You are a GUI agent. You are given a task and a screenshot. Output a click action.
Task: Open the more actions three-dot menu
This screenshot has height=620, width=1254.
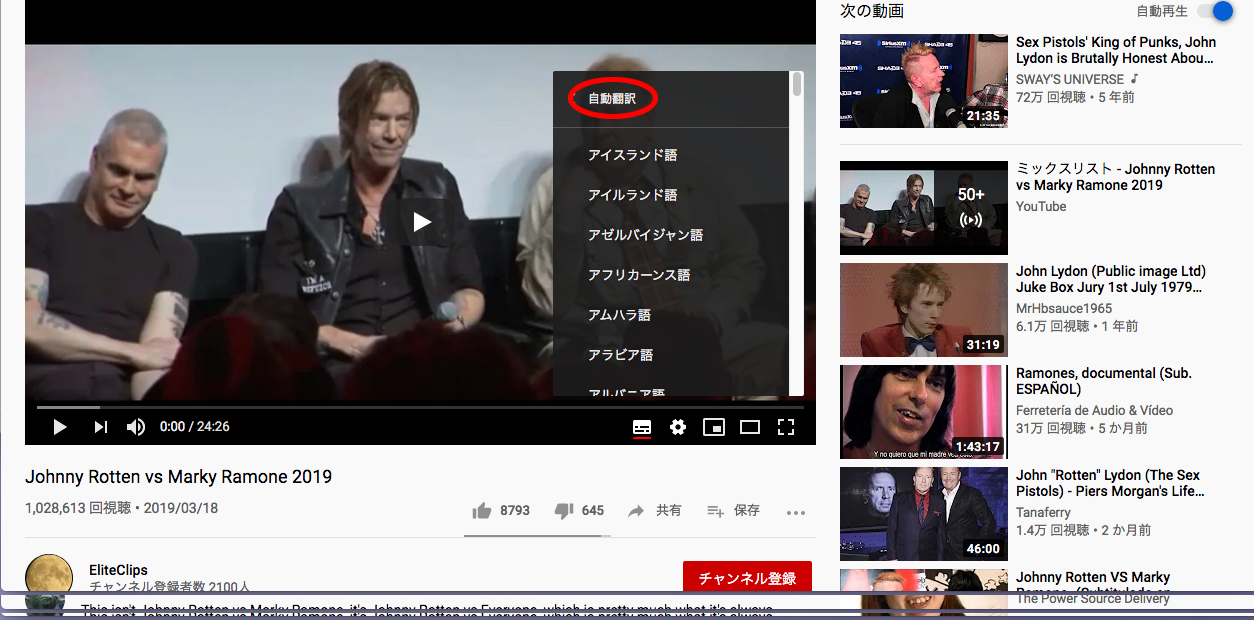tap(796, 512)
